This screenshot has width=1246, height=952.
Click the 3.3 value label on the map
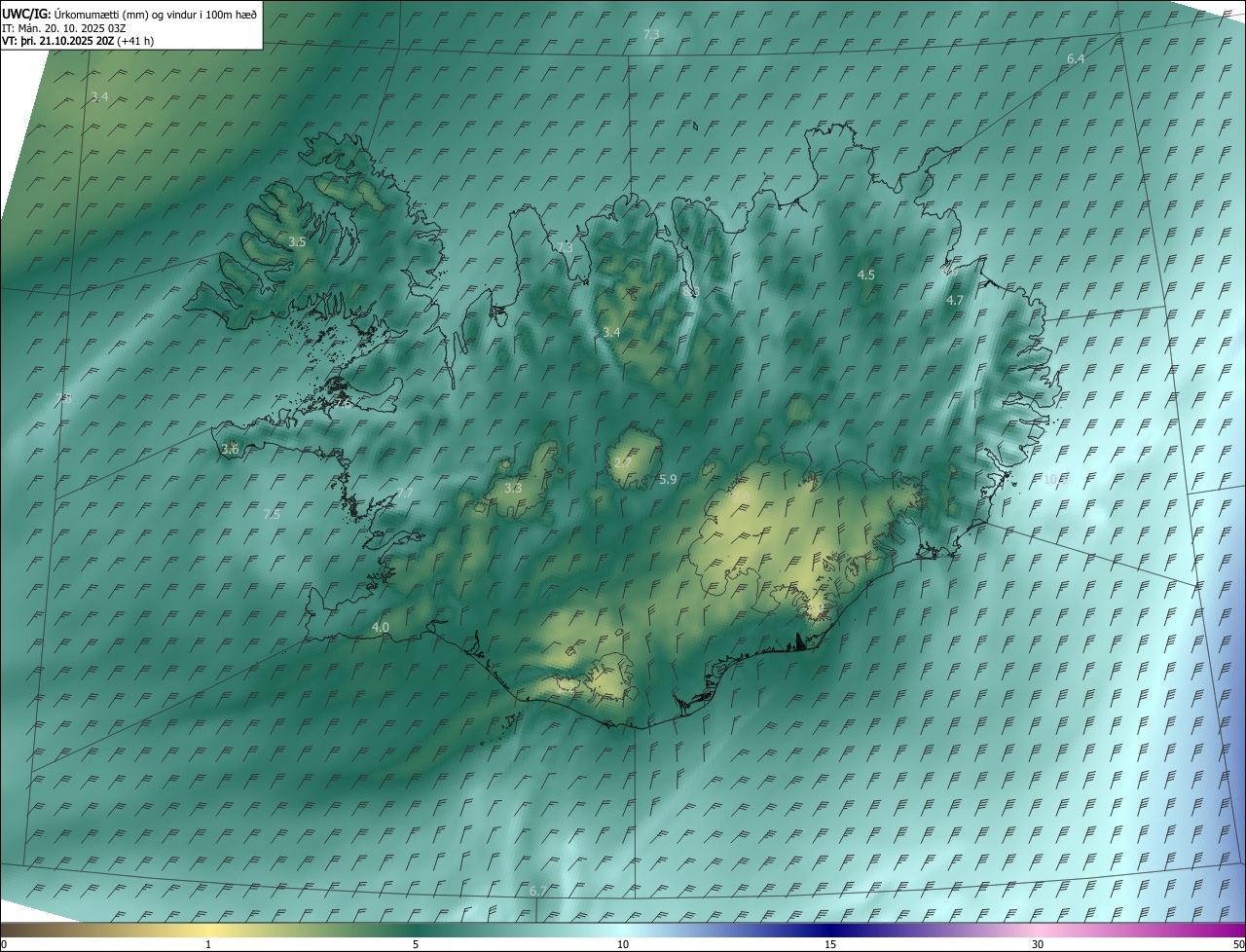513,489
